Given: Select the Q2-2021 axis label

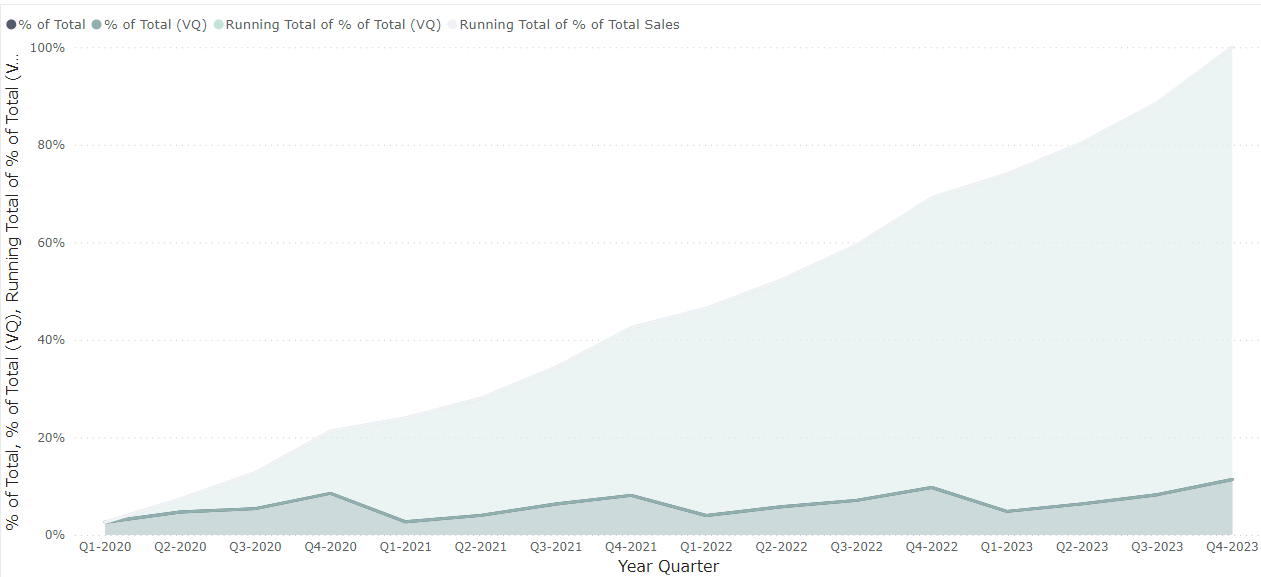Looking at the screenshot, I should [x=480, y=548].
